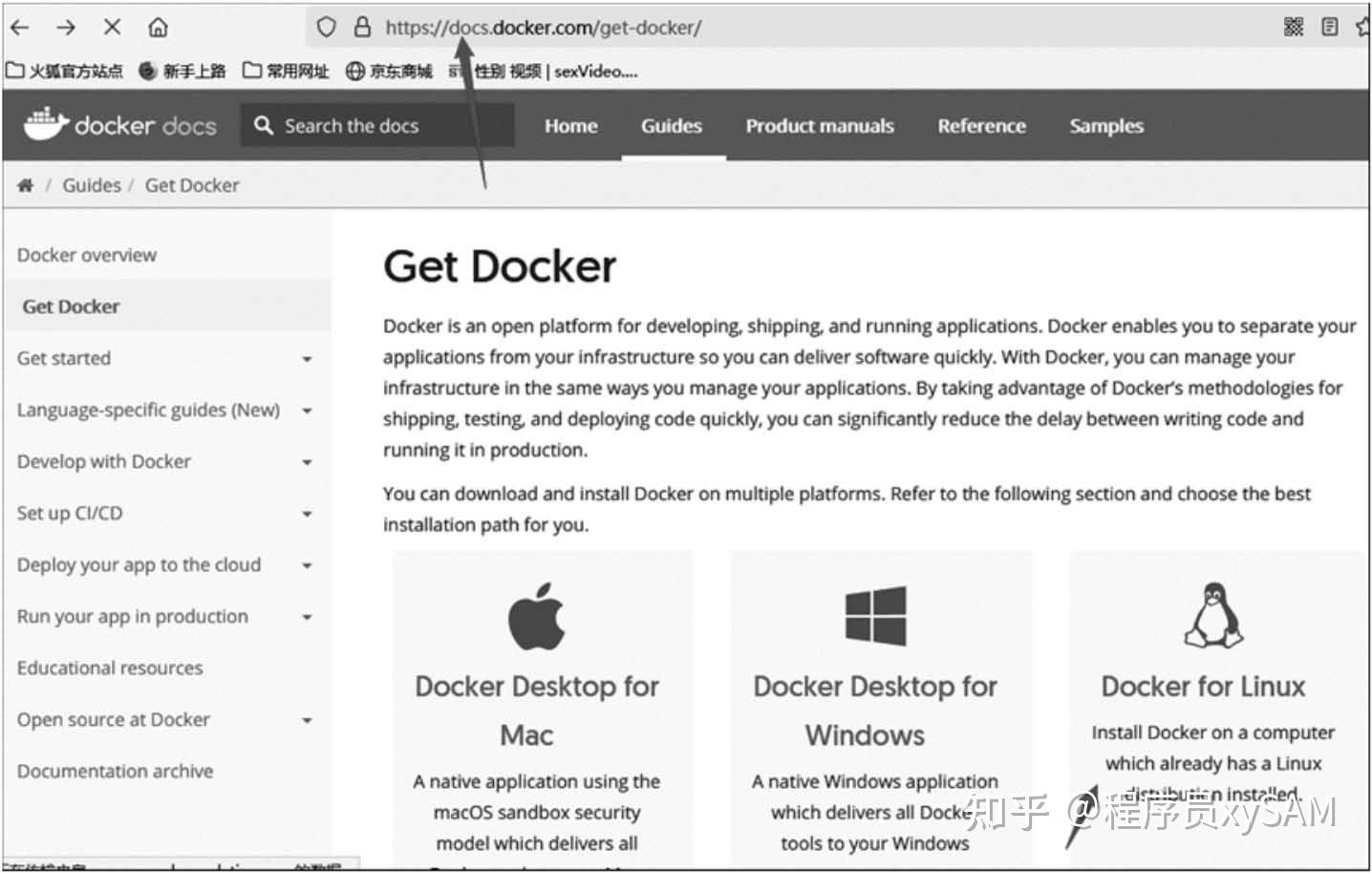Open the browser home page icon
This screenshot has height=873, width=1372.
click(159, 28)
